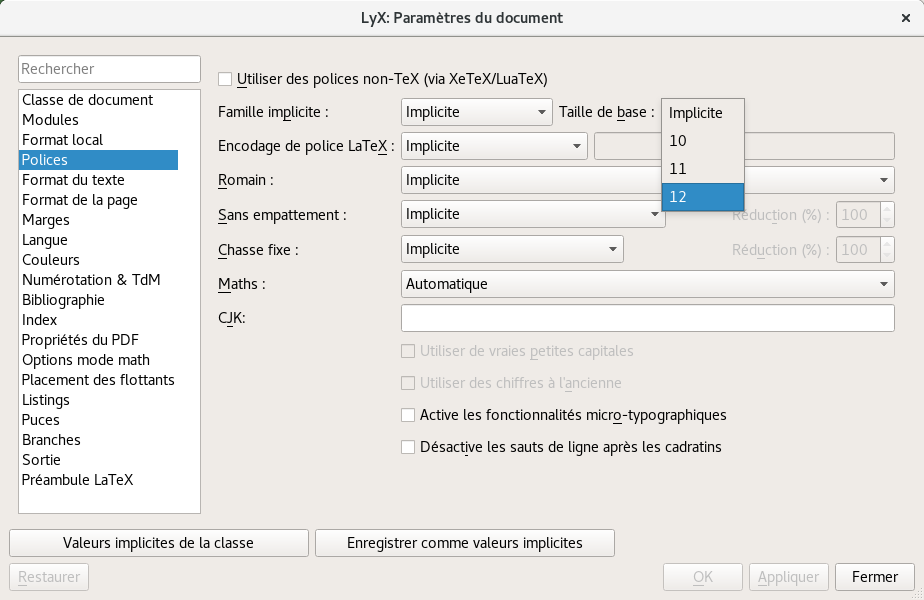Enable non-TeX fonts via XeTeX/LuaTeX

[225, 79]
